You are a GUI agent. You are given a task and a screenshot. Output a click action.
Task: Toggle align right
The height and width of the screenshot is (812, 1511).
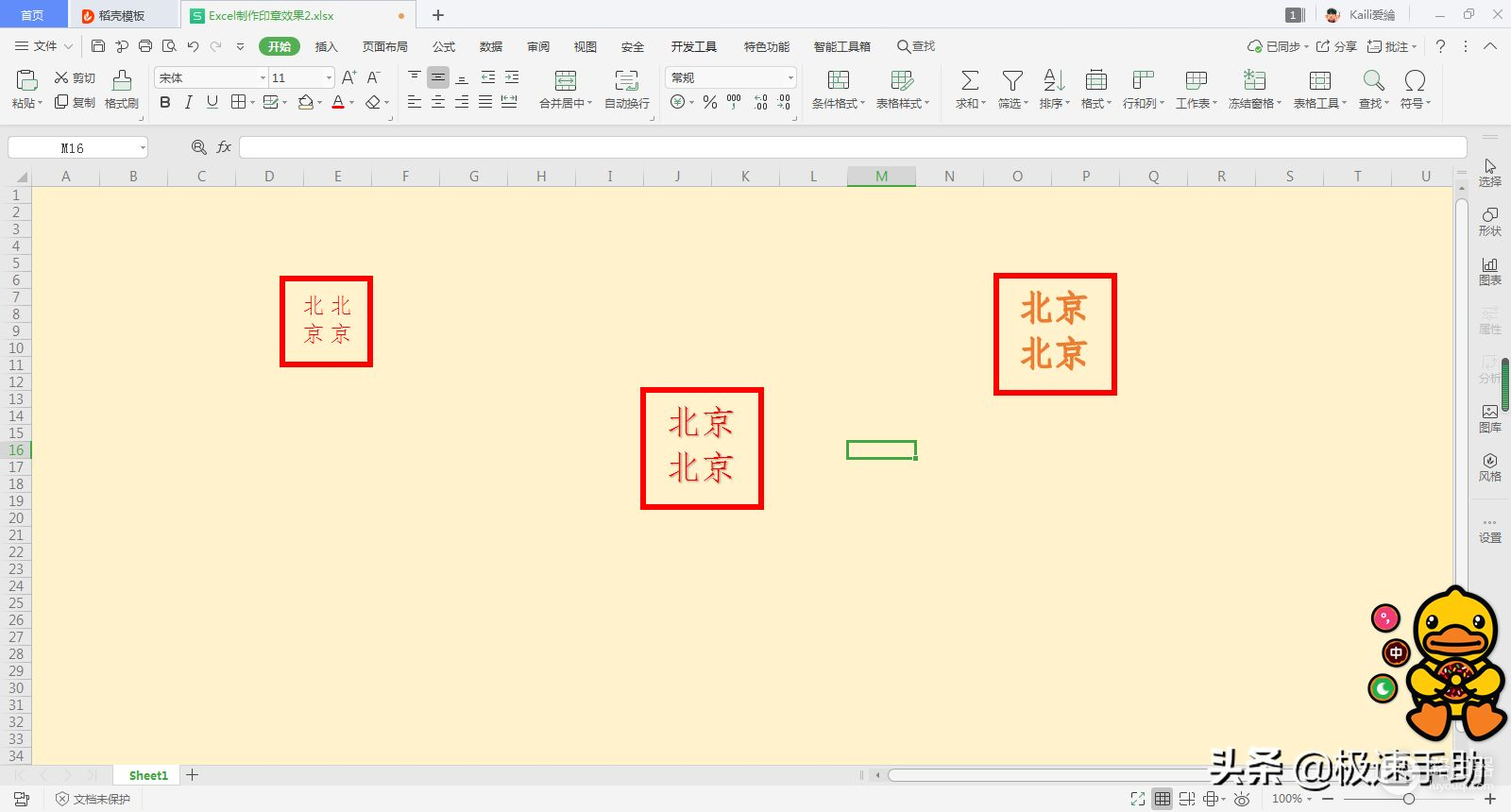pos(462,102)
